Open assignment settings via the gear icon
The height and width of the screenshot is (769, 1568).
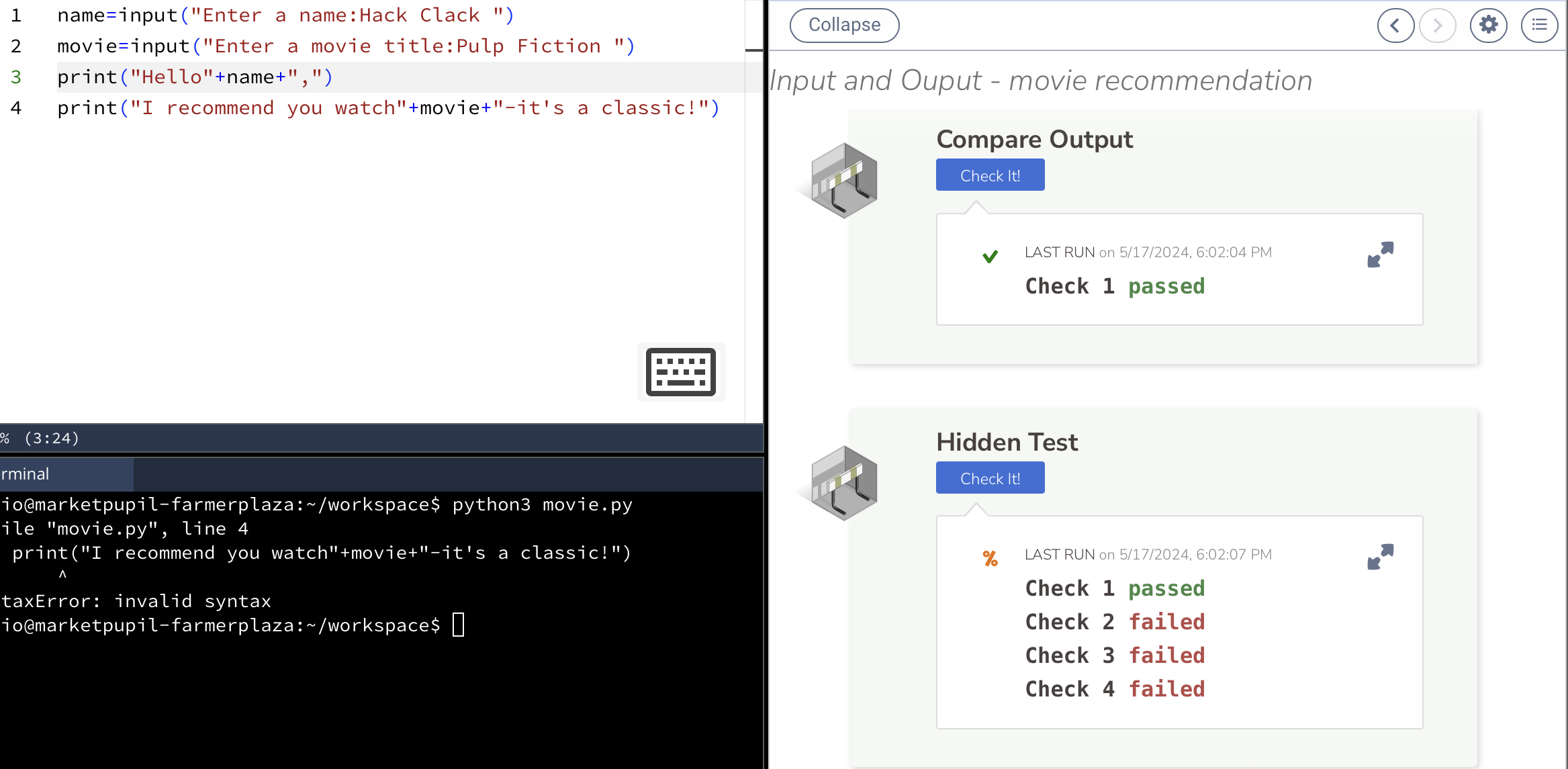tap(1488, 25)
